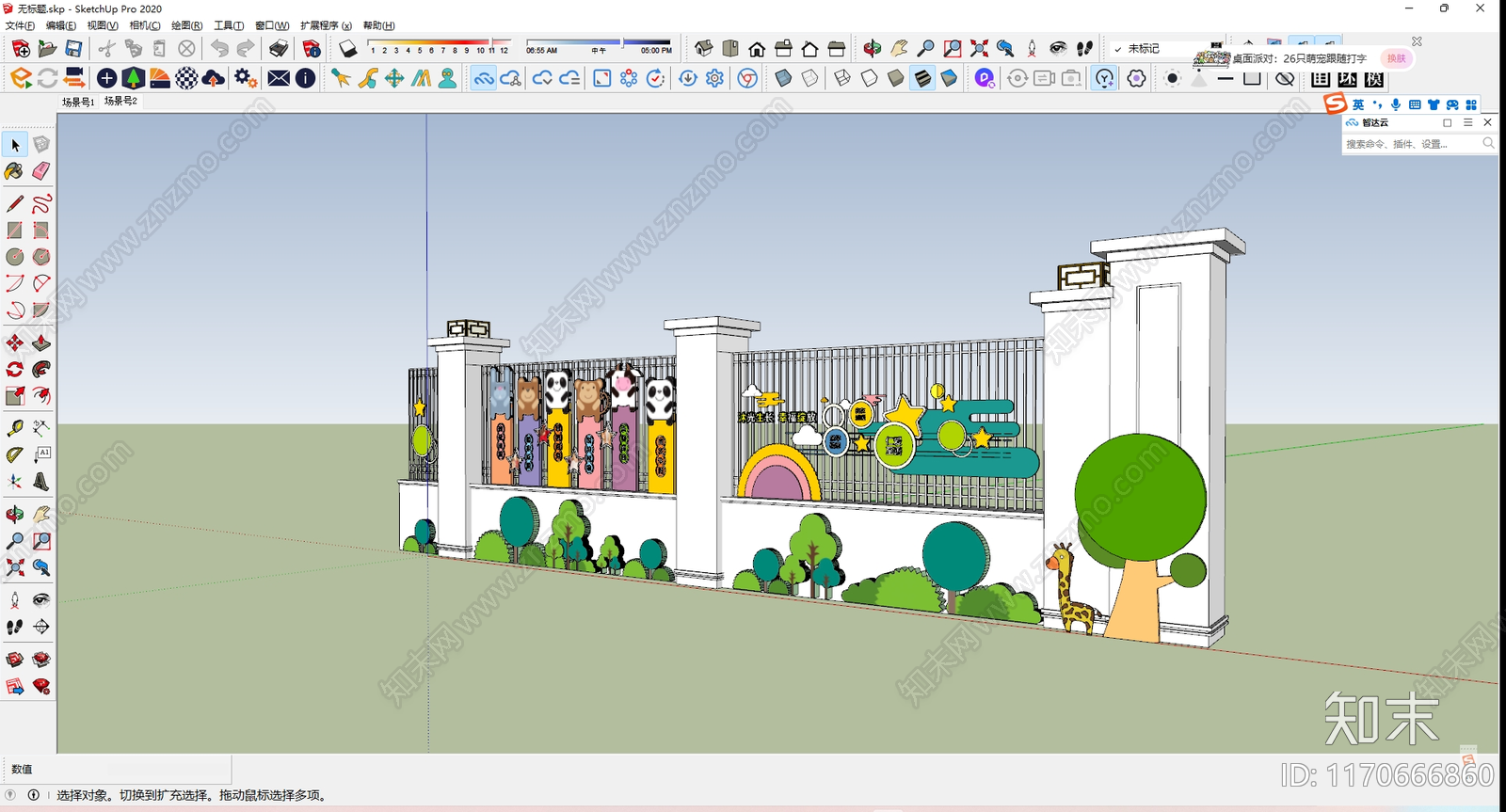The height and width of the screenshot is (812, 1506).
Task: Select the arrow Select tool in left toolbar
Action: [15, 145]
